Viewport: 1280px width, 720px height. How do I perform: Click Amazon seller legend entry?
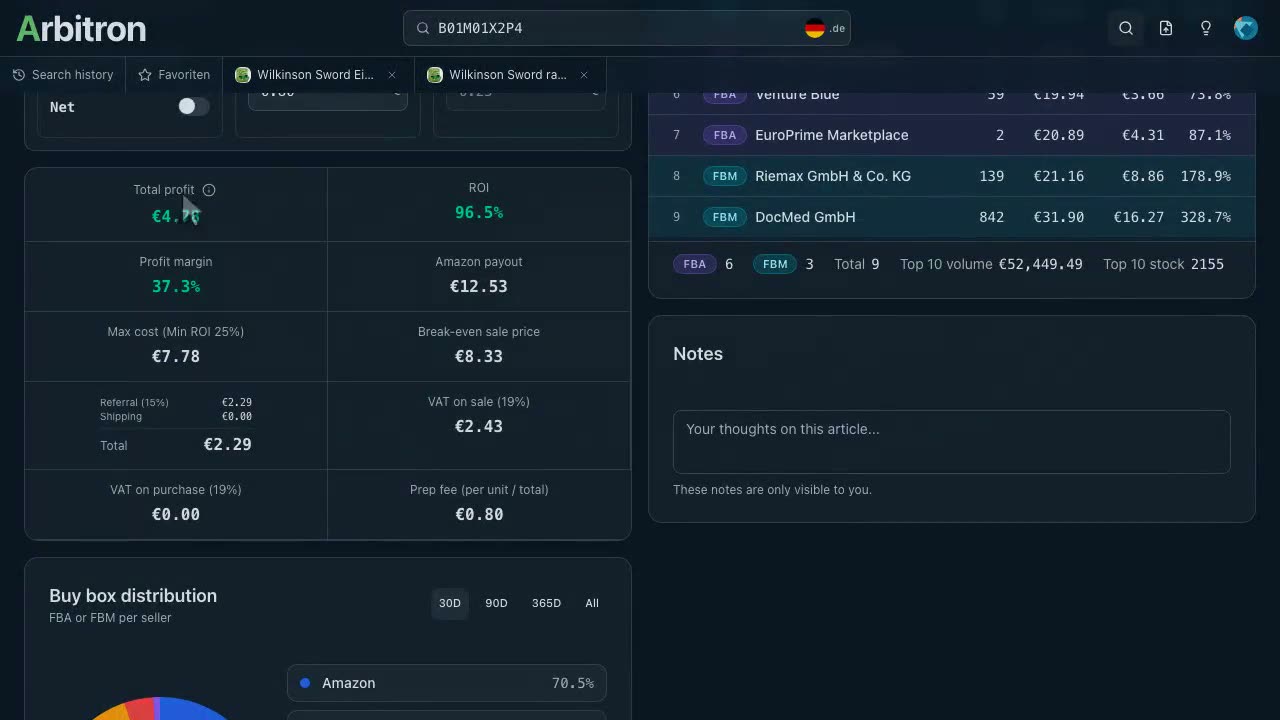click(x=446, y=683)
